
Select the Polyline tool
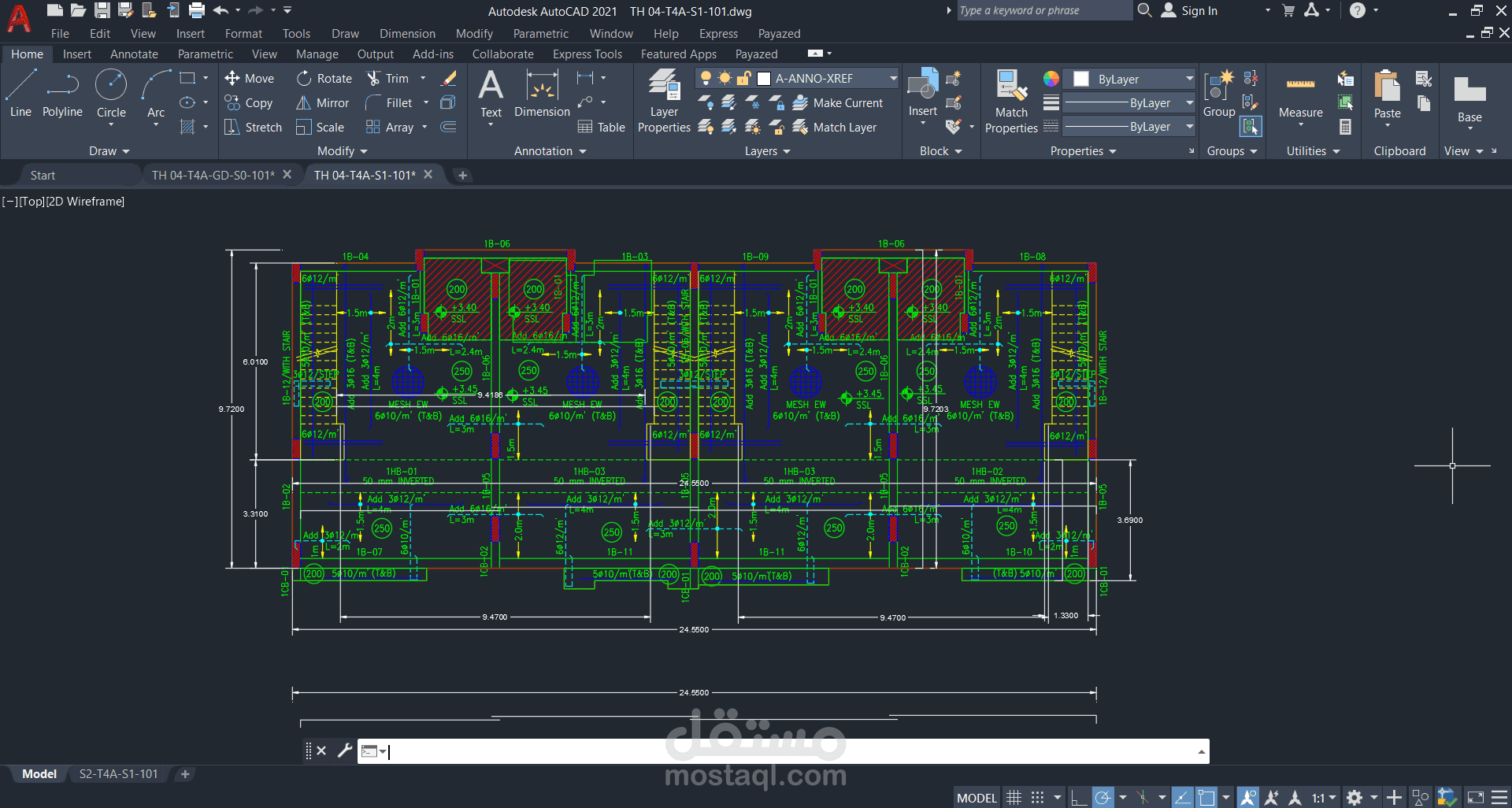point(62,94)
